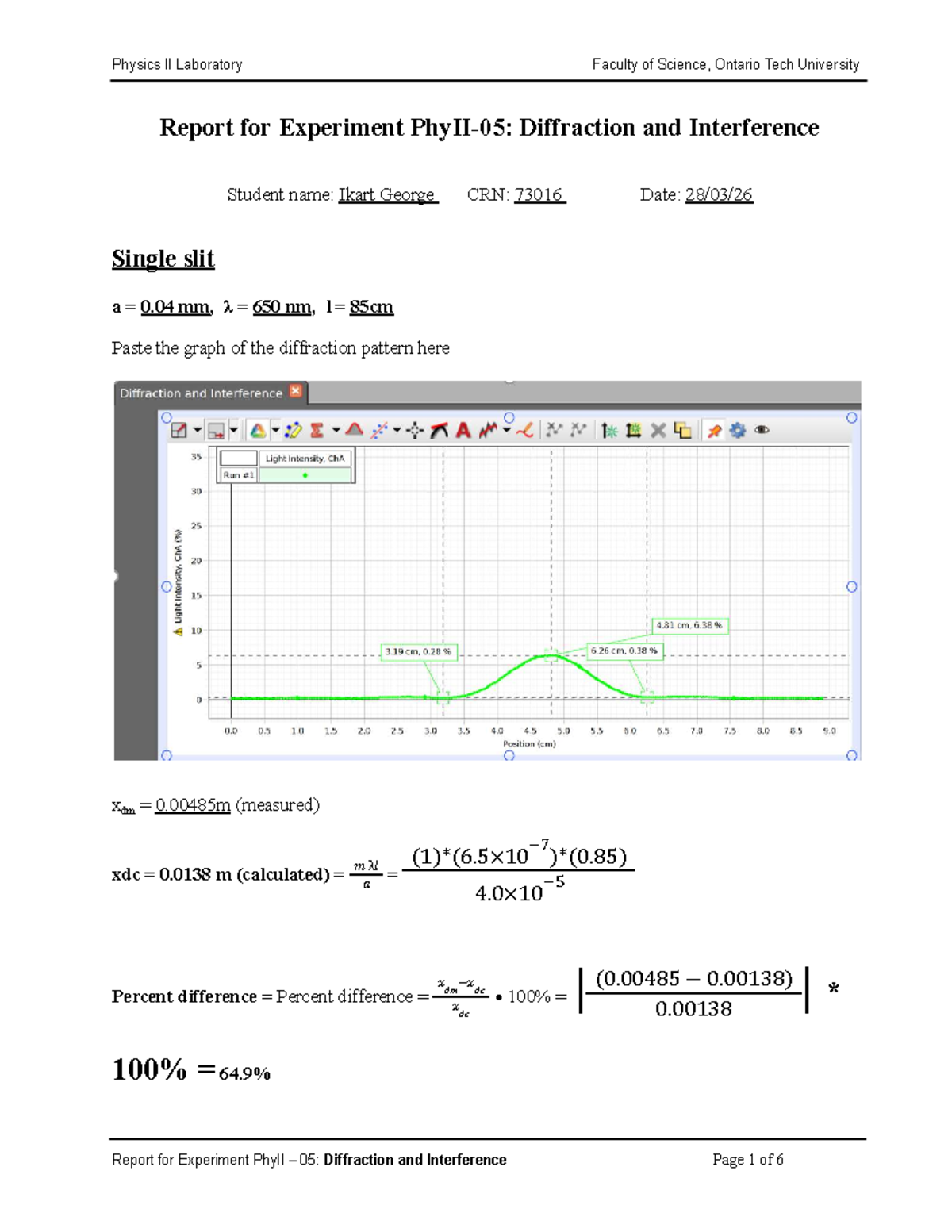Open the dropdown after the smoothing icon
Image resolution: width=952 pixels, height=1232 pixels.
tap(506, 431)
